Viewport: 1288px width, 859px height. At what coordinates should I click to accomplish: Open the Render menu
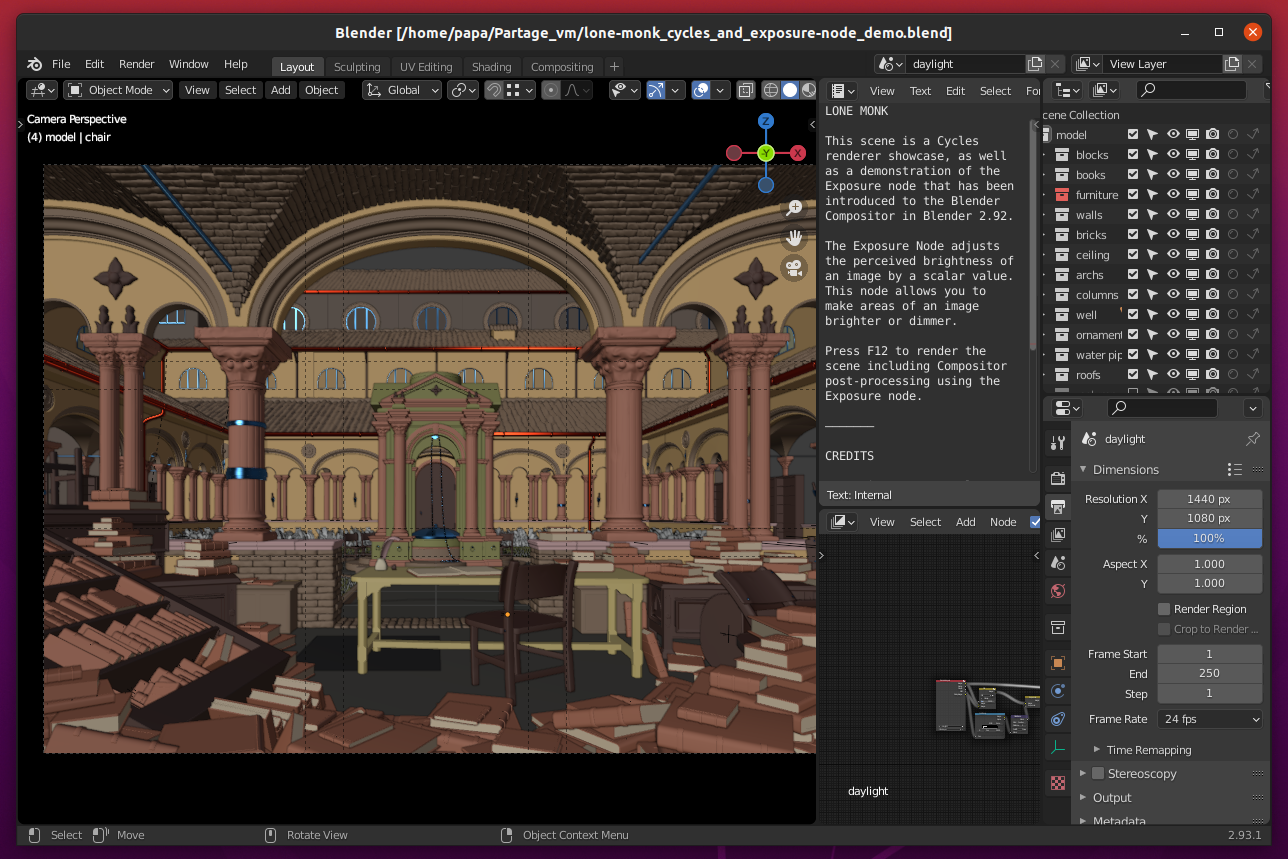pyautogui.click(x=137, y=64)
